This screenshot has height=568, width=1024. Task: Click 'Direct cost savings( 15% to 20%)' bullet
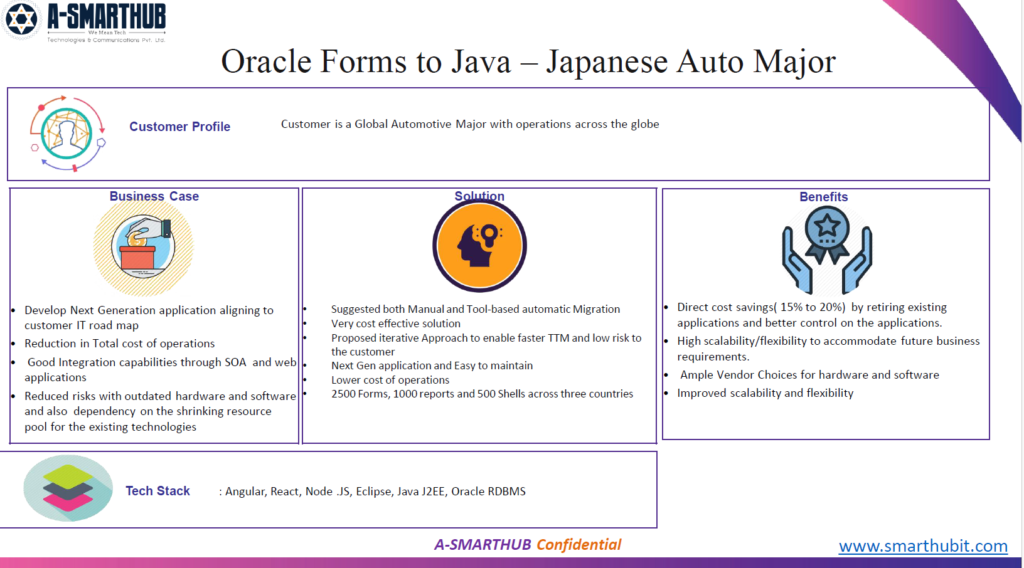click(812, 315)
